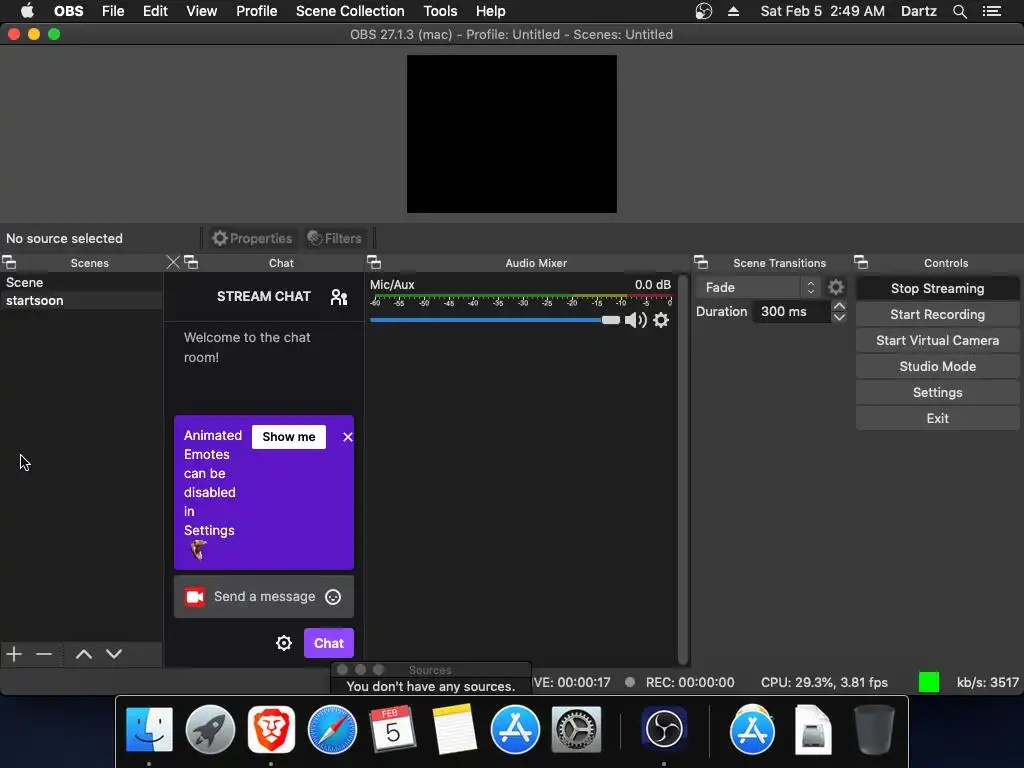Open Launchpad from the Dock

coord(210,729)
